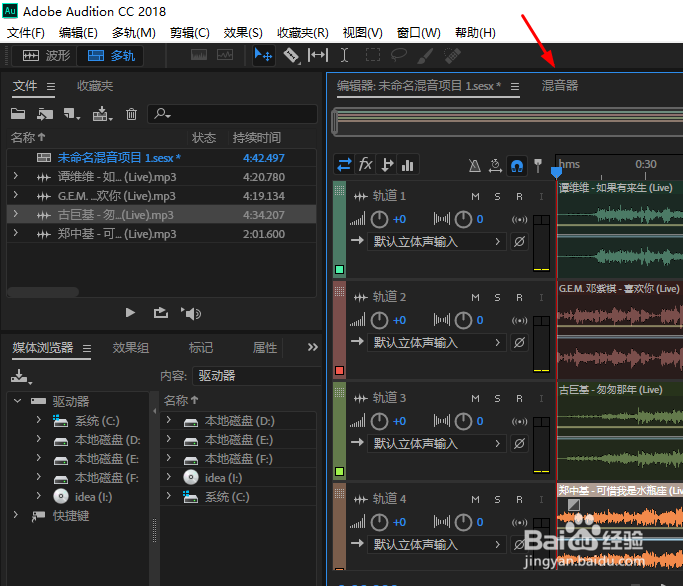683x586 pixels.
Task: Mute 轨道 1 with M button
Action: tap(475, 196)
